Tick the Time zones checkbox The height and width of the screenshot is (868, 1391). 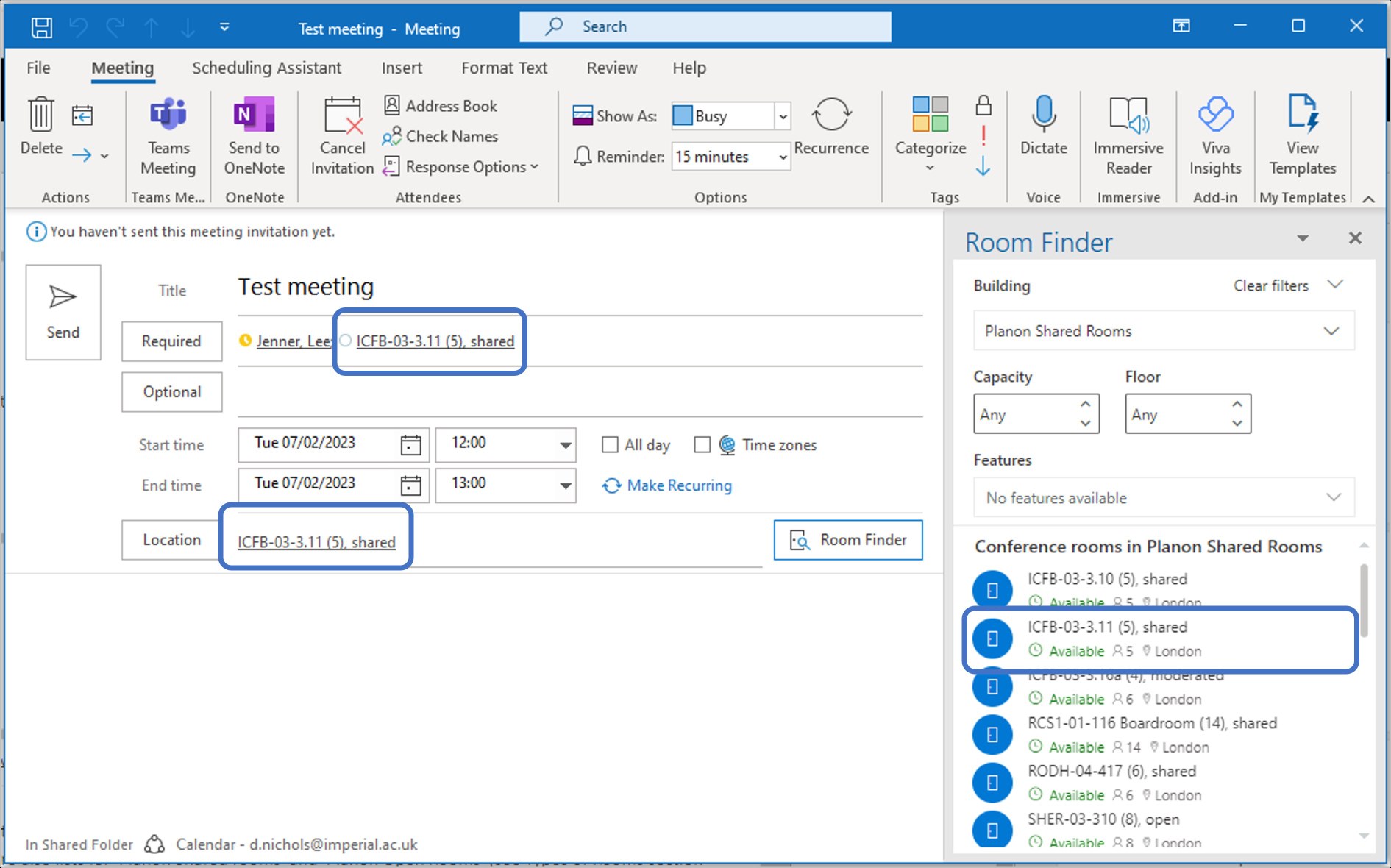[x=702, y=445]
